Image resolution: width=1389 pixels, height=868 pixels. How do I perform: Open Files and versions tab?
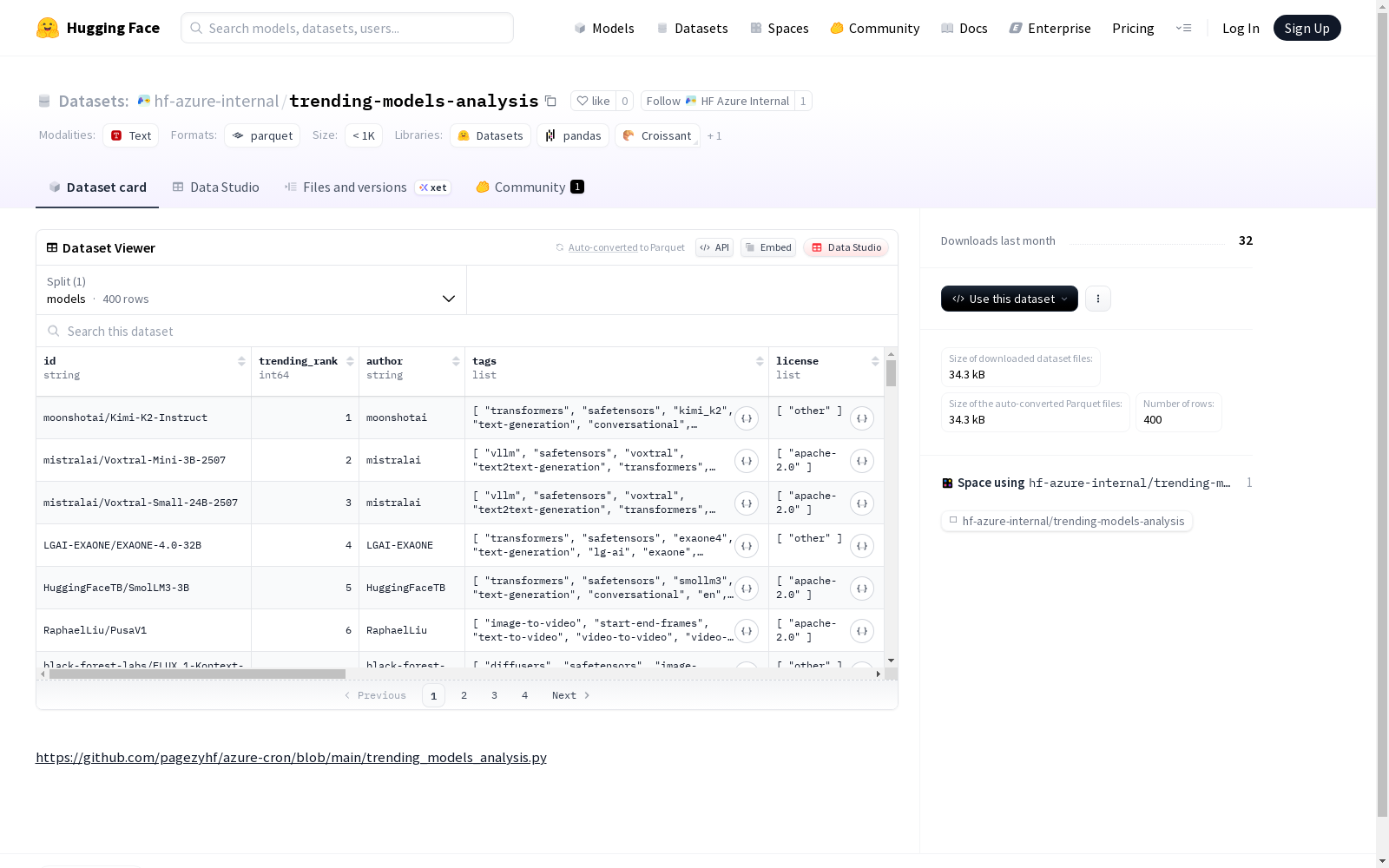point(367,187)
